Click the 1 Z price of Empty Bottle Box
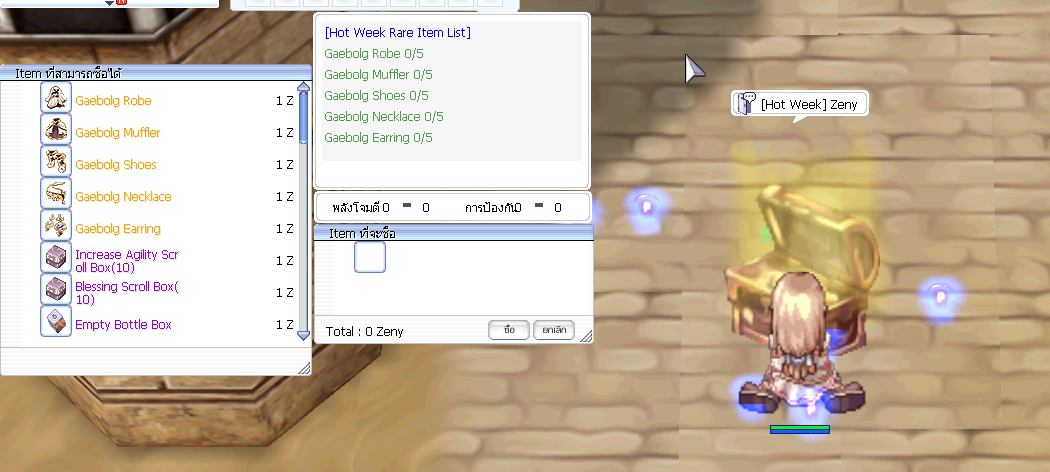Screen dimensions: 1050x472 285,325
